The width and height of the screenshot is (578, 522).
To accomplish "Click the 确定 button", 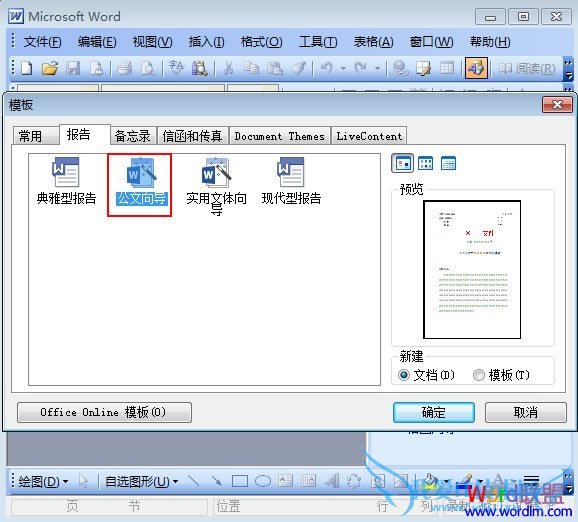I will [x=434, y=412].
